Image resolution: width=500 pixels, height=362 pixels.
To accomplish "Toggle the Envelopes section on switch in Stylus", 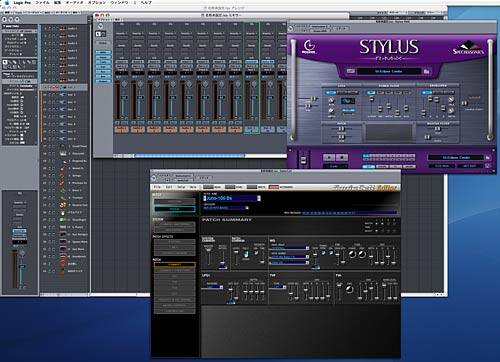I will tap(427, 92).
